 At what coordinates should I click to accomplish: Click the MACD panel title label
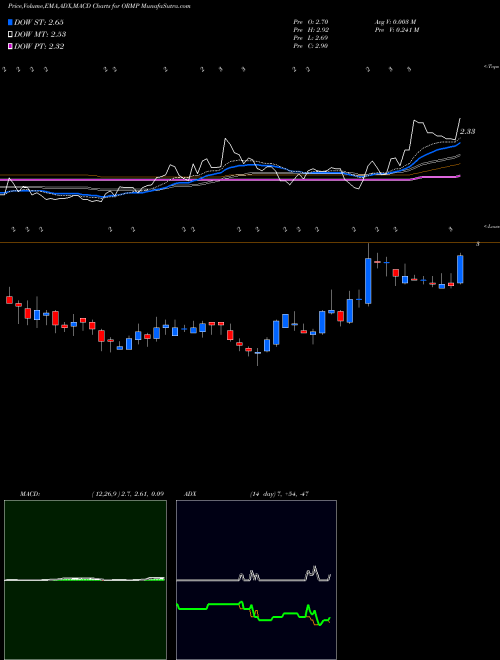coord(30,494)
